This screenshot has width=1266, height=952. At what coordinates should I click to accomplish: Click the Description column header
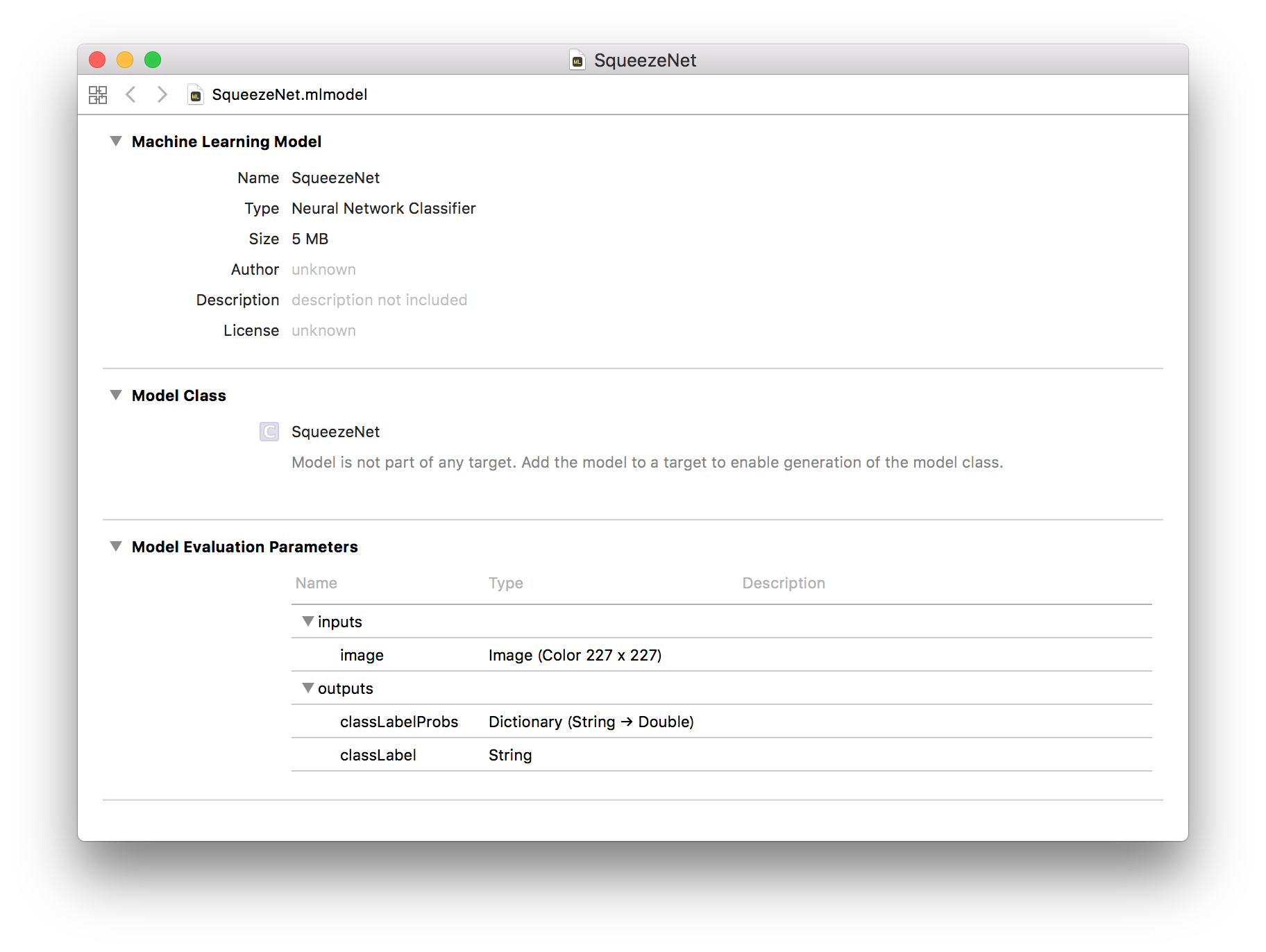pyautogui.click(x=784, y=583)
